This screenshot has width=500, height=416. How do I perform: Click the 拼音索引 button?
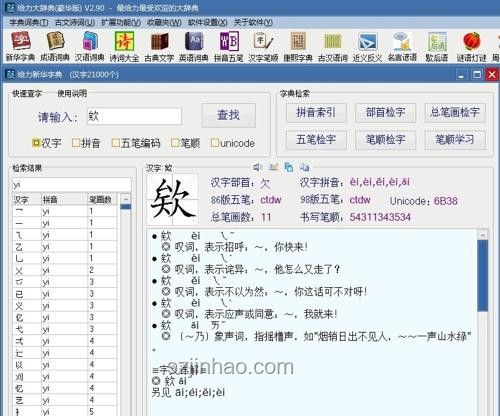tap(316, 113)
